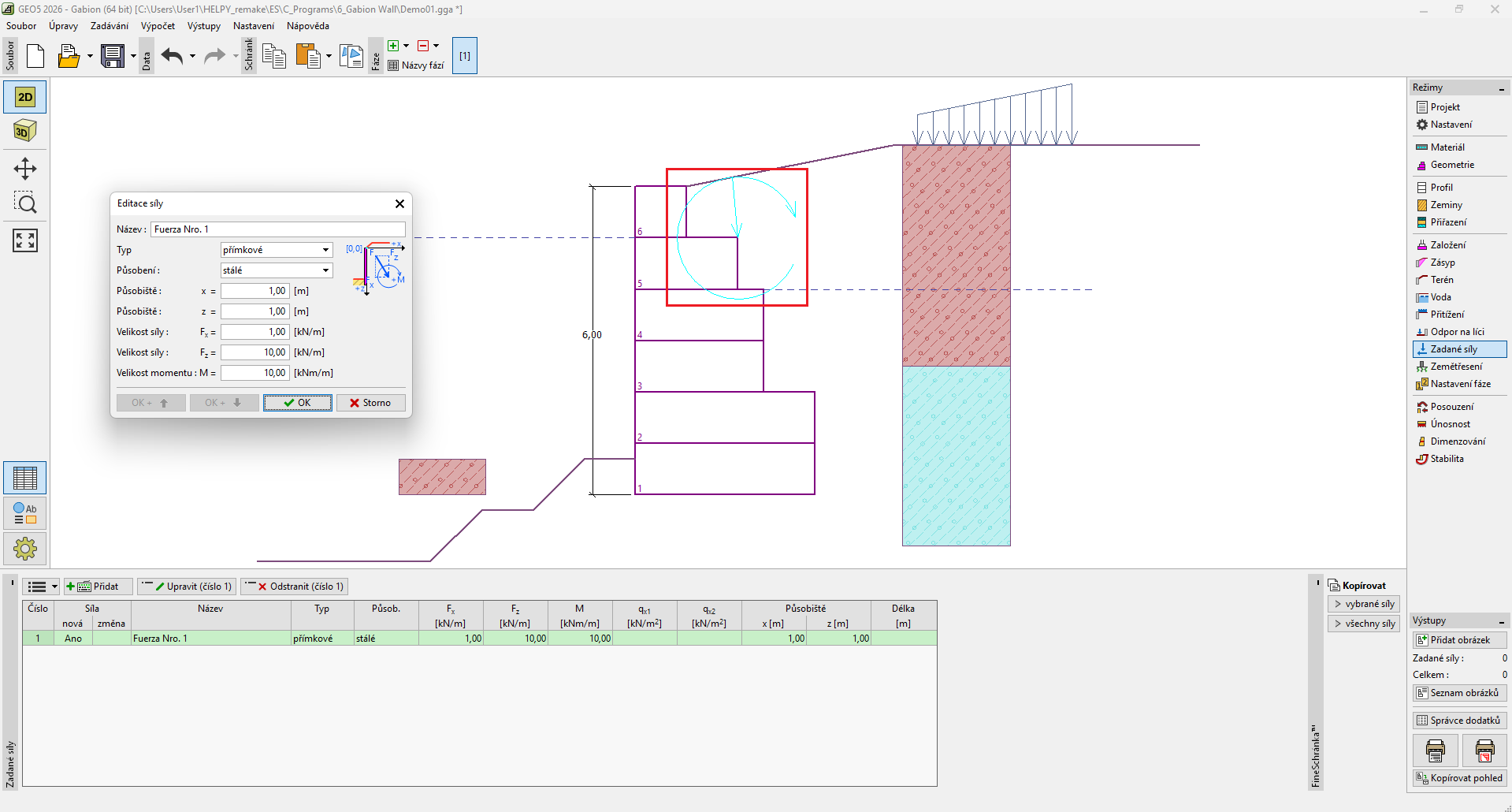Expand the Působení dropdown showing stálé
Viewport: 1512px width, 812px height.
pos(277,270)
